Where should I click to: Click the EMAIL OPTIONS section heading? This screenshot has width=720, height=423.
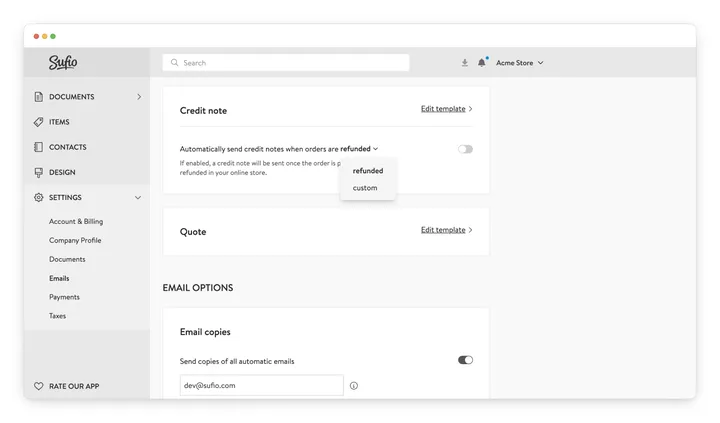point(198,288)
